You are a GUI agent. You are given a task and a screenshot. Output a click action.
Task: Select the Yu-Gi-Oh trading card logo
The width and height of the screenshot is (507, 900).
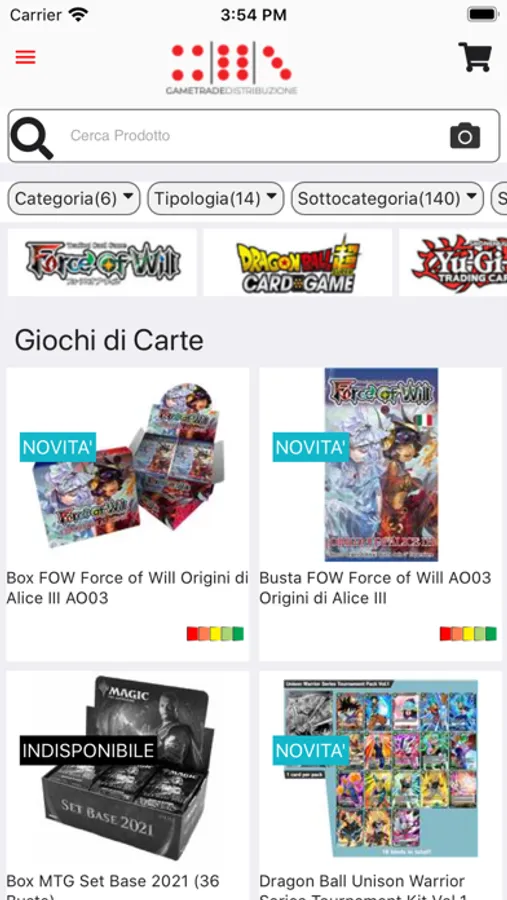coord(453,262)
